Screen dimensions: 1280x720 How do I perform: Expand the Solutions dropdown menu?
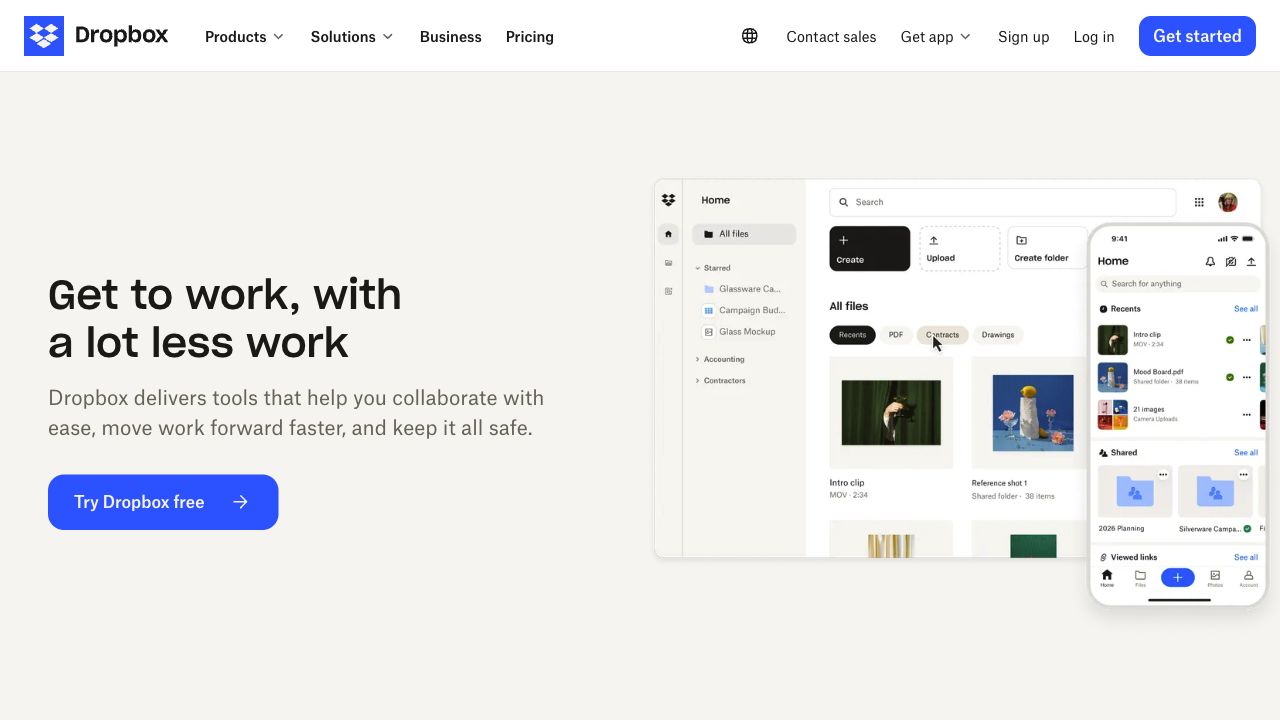(352, 36)
